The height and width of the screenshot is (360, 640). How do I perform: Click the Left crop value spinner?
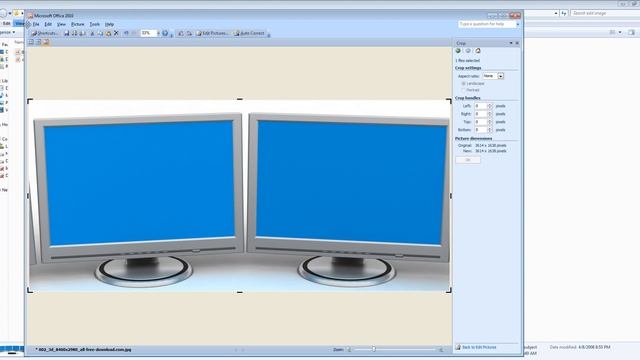click(490, 106)
